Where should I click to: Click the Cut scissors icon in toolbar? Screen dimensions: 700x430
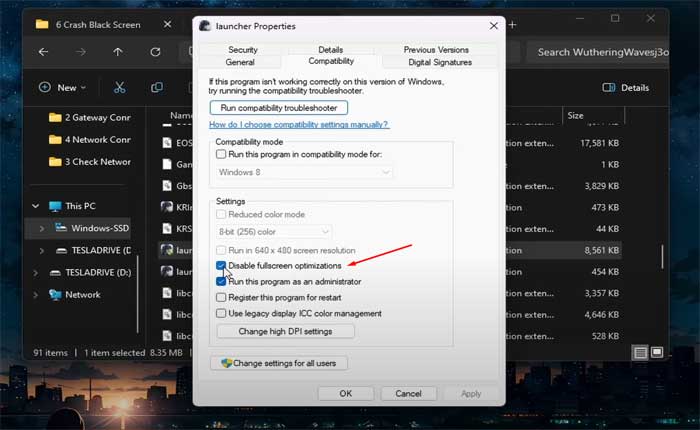[x=120, y=88]
